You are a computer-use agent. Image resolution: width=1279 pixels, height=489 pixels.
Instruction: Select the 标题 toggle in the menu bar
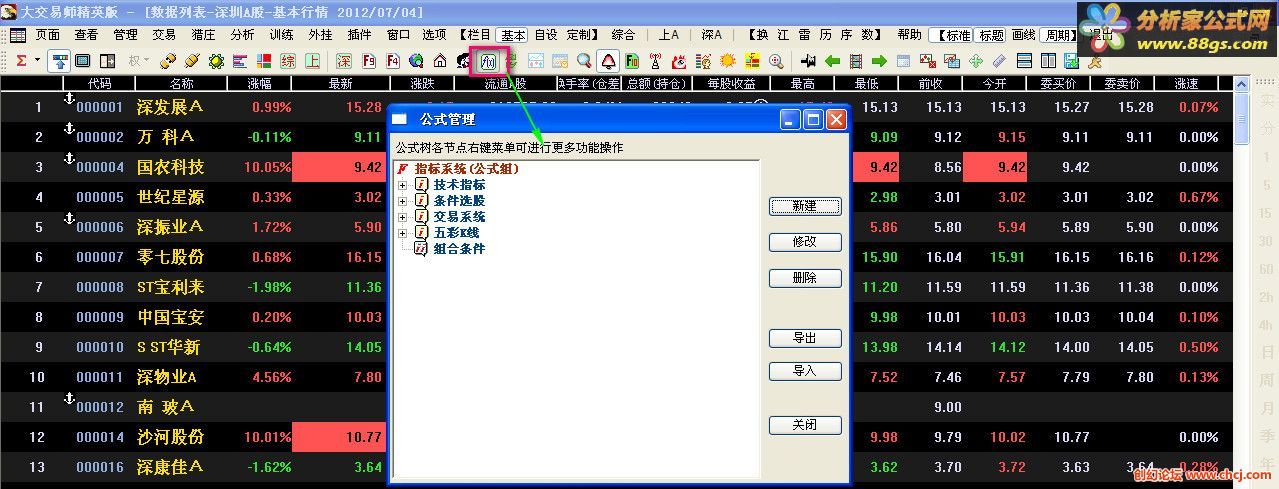coord(991,35)
